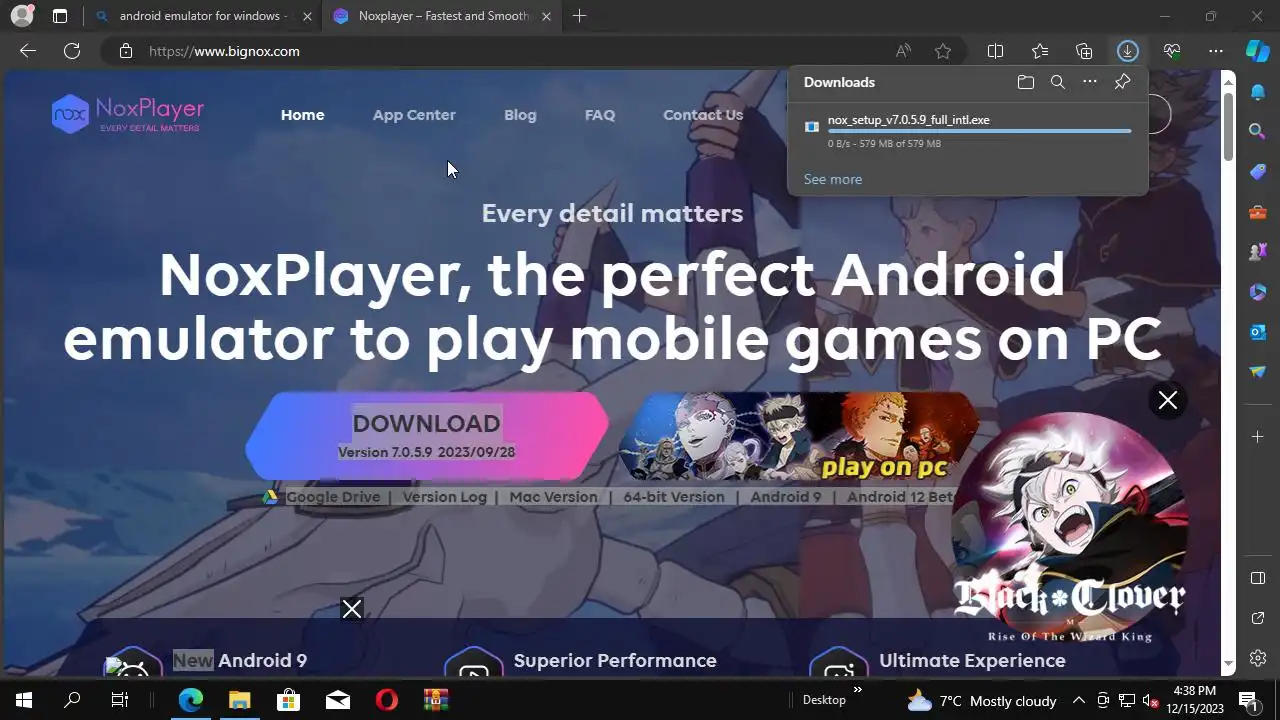The width and height of the screenshot is (1280, 720).
Task: Open the Black Clover ad image
Action: pyautogui.click(x=1069, y=526)
